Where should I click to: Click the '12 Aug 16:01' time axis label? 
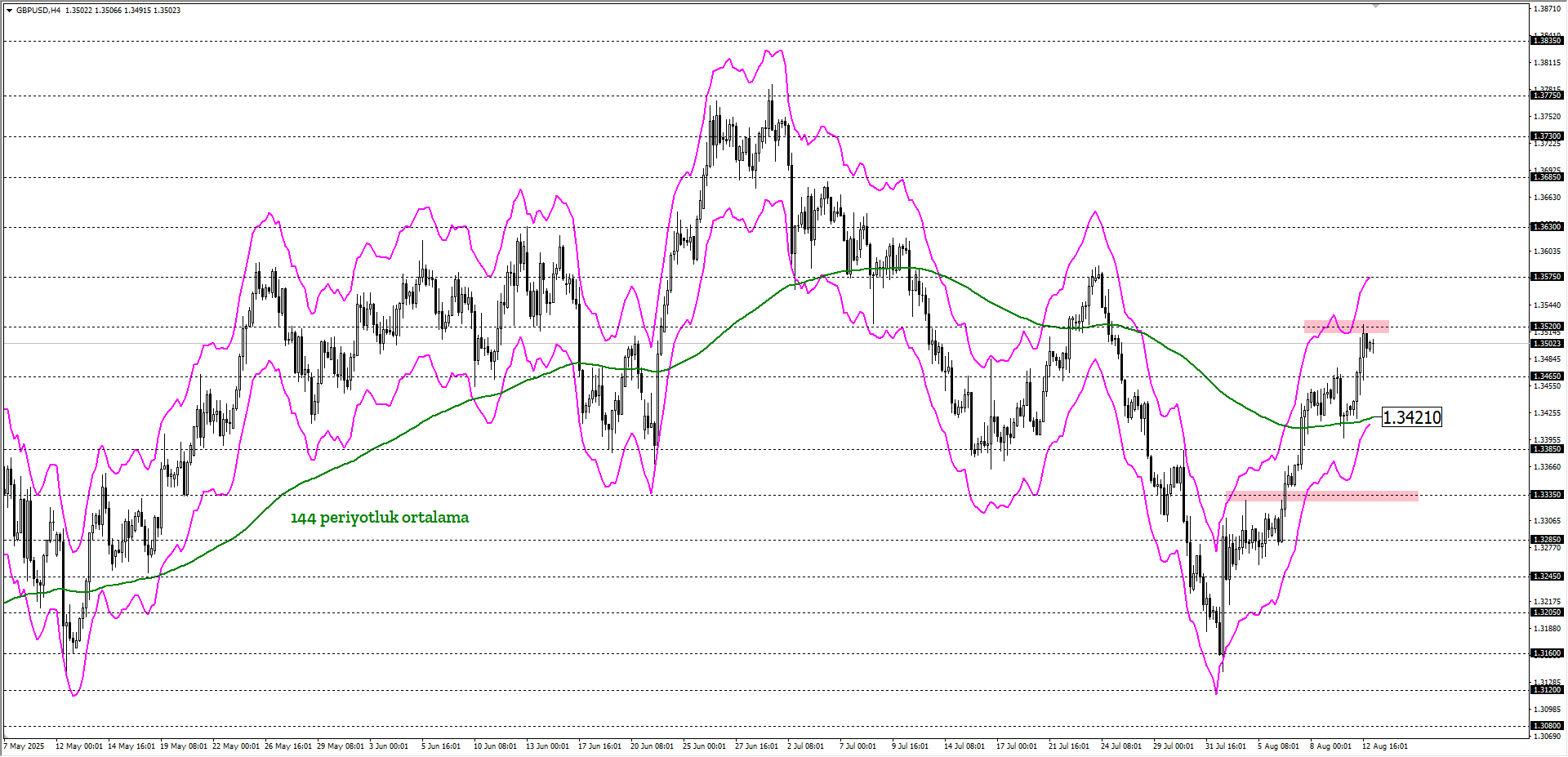1385,746
